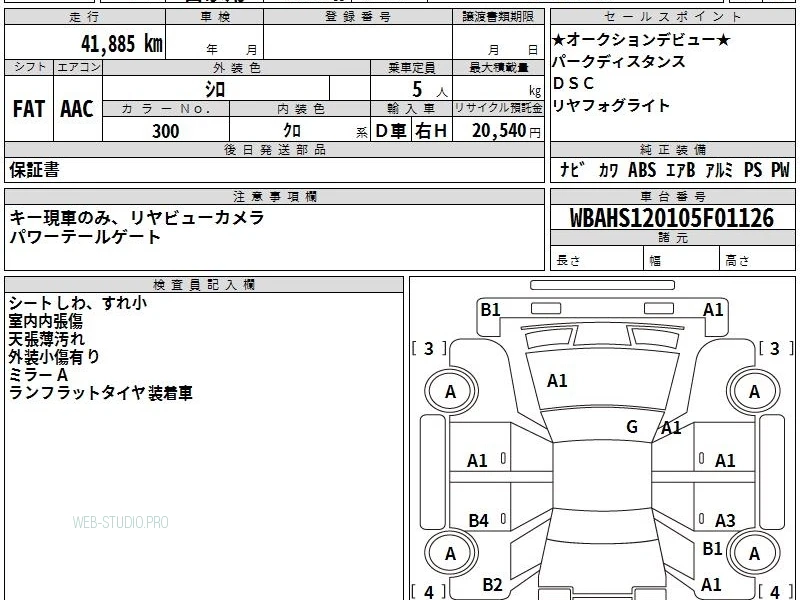
Task: Select the note パワーテールゲート
Action: (x=85, y=237)
